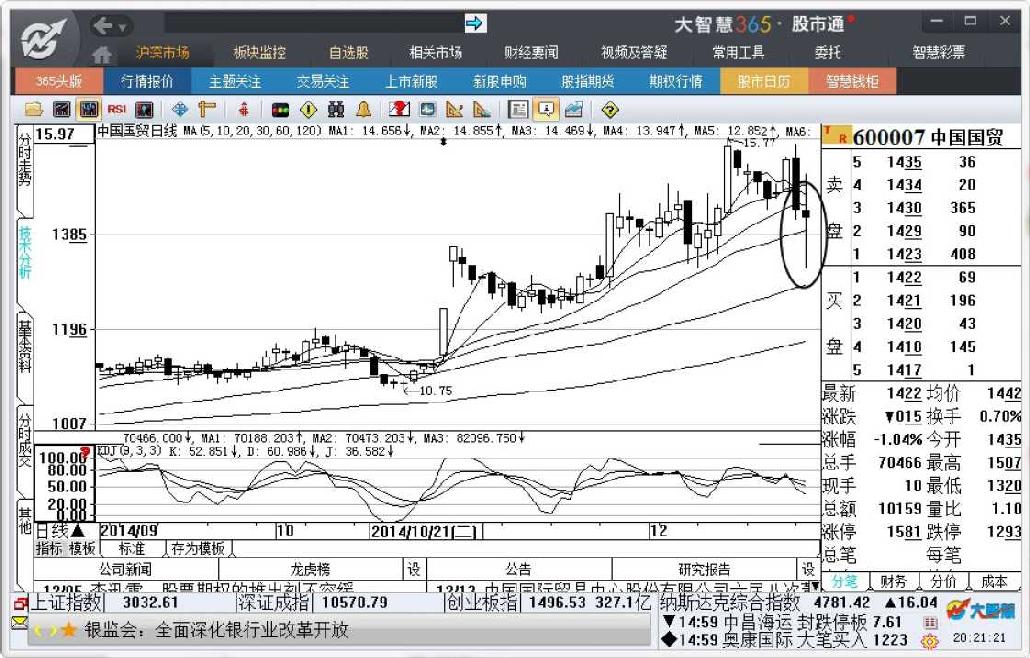
Task: Click the 存为模板 button
Action: click(x=198, y=548)
